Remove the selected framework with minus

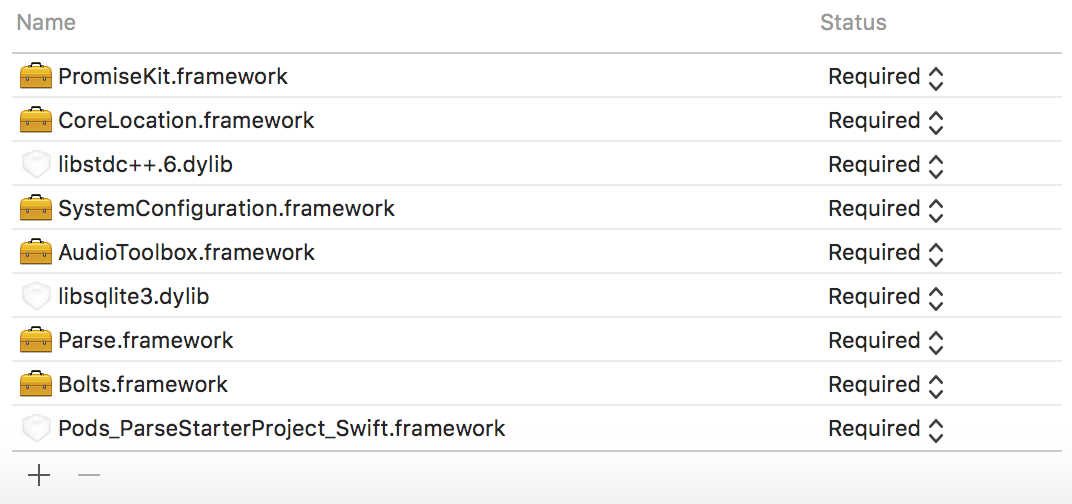pyautogui.click(x=89, y=476)
